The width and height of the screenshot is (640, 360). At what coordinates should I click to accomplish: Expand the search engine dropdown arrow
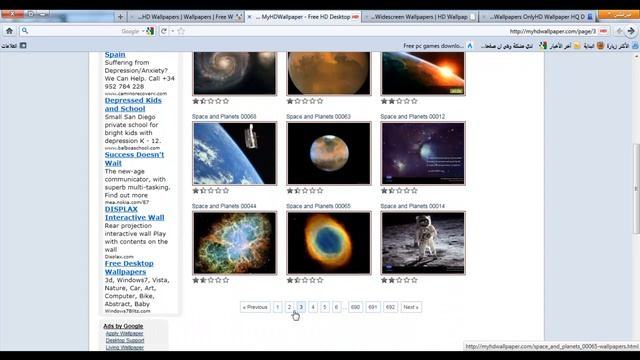143,31
